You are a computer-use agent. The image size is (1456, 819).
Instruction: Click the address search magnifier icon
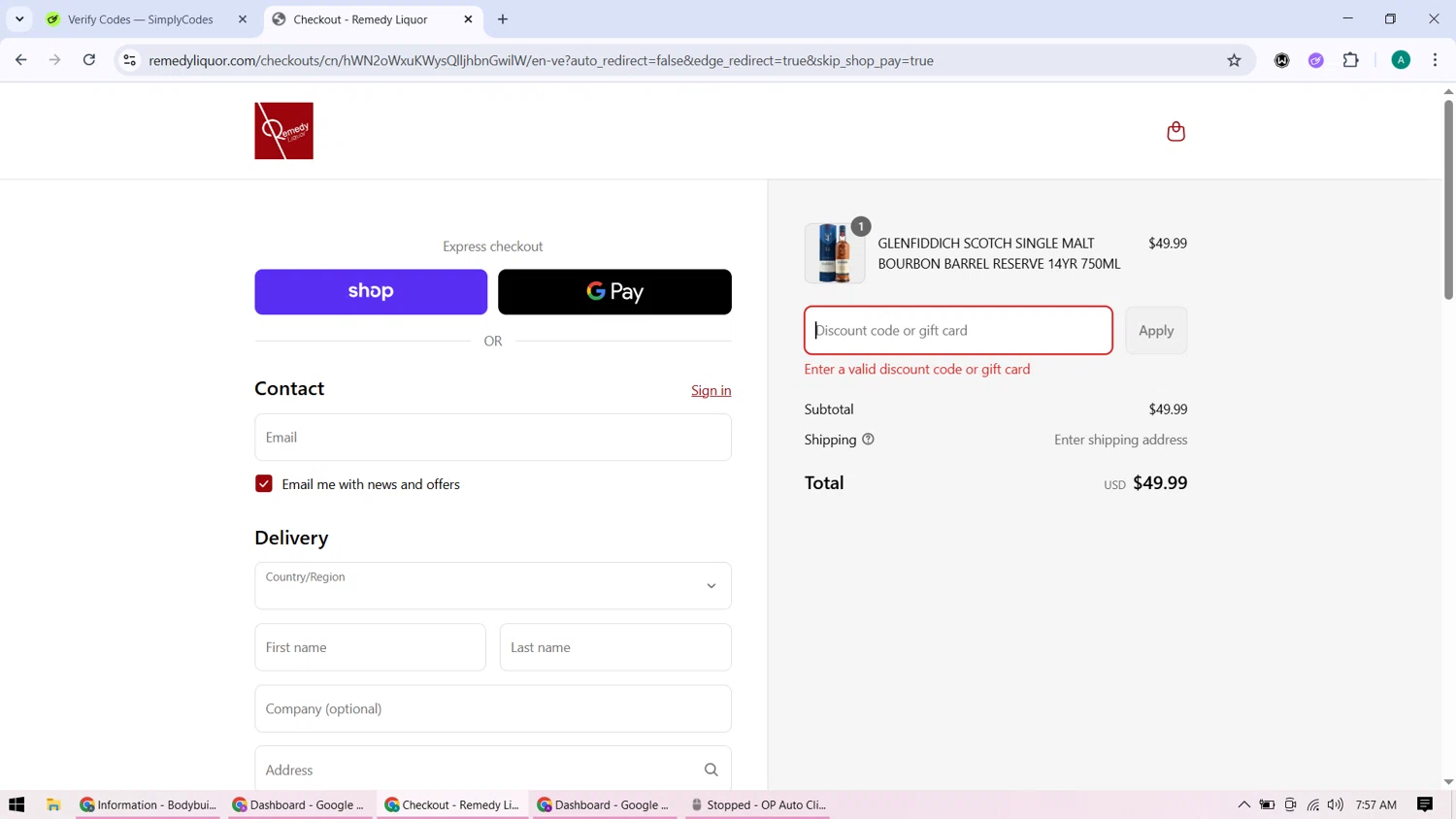tap(711, 770)
